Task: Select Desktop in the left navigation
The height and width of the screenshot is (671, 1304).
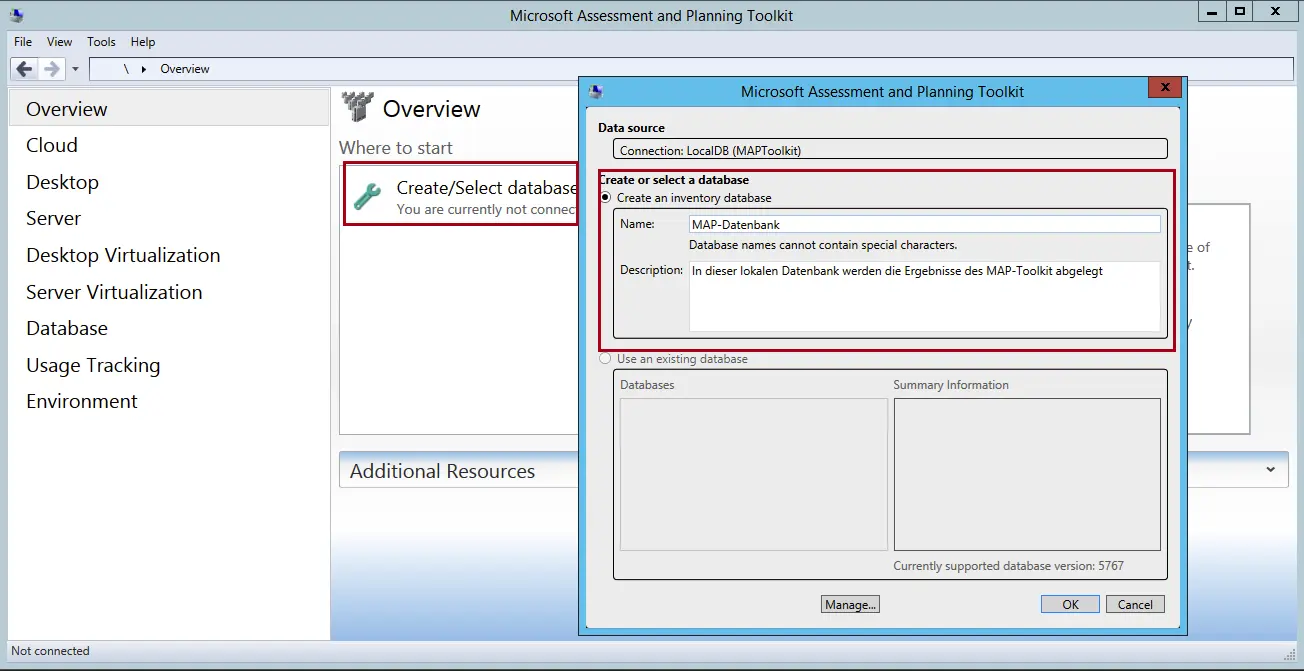Action: pos(62,182)
